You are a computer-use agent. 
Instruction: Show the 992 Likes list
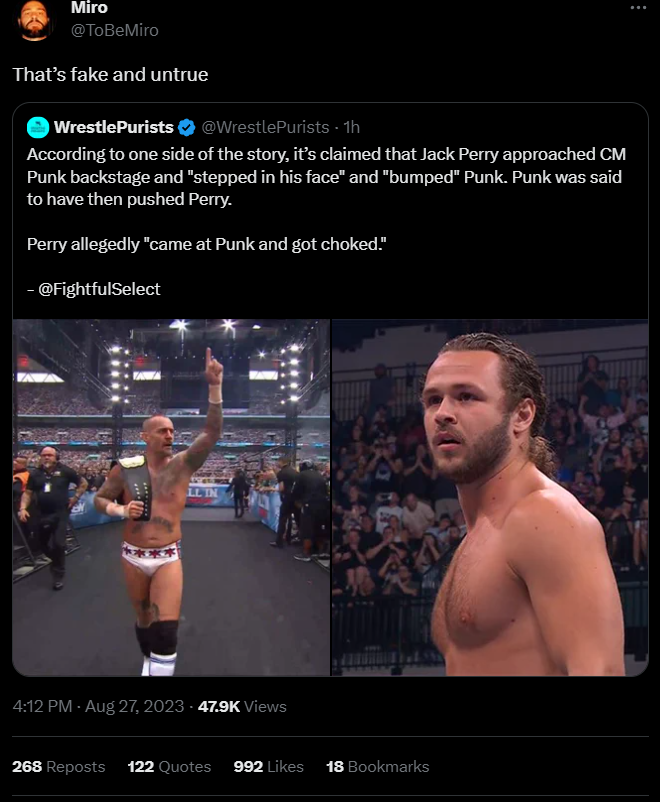click(x=269, y=766)
